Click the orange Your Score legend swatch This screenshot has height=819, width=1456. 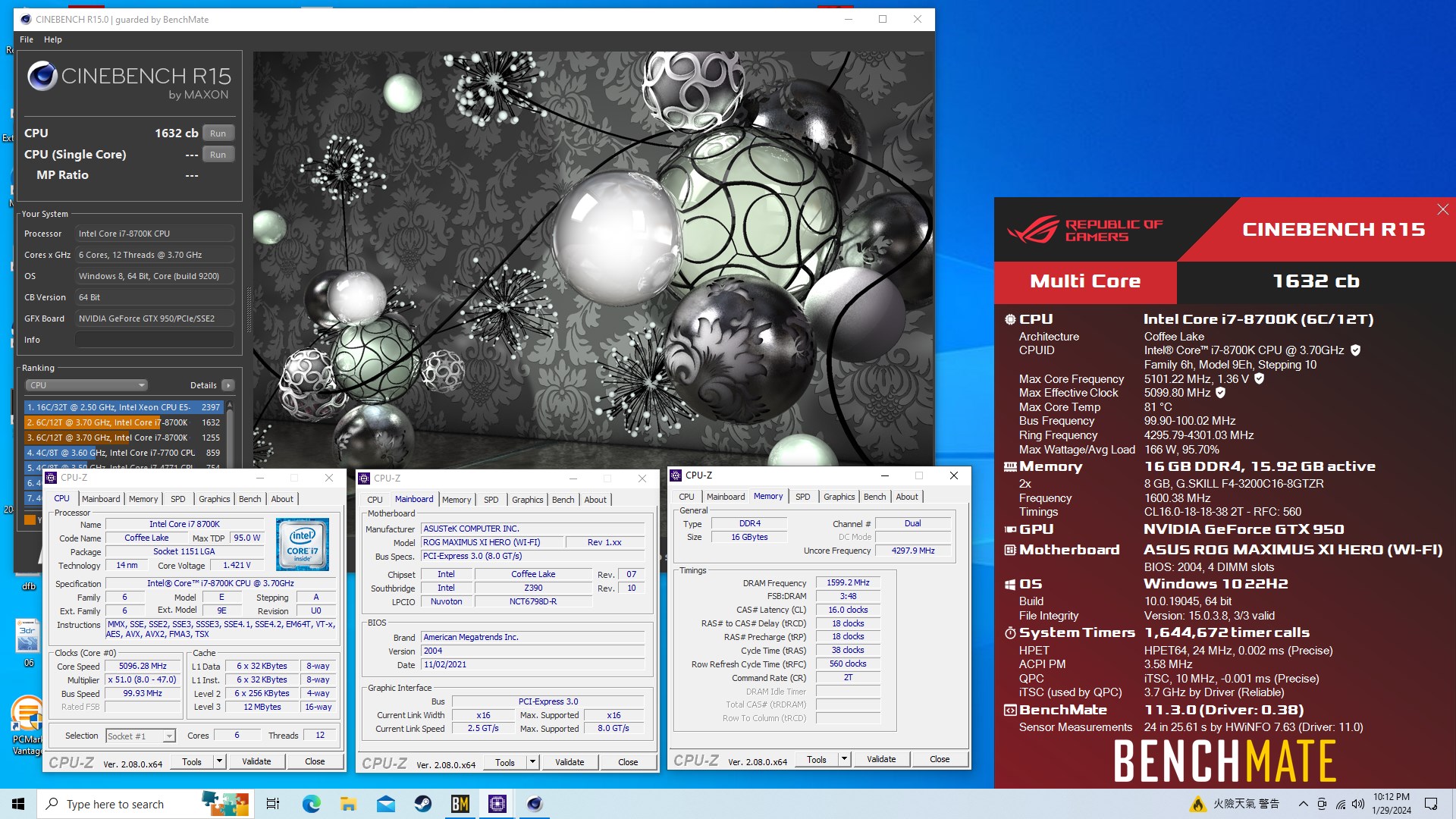(30, 519)
